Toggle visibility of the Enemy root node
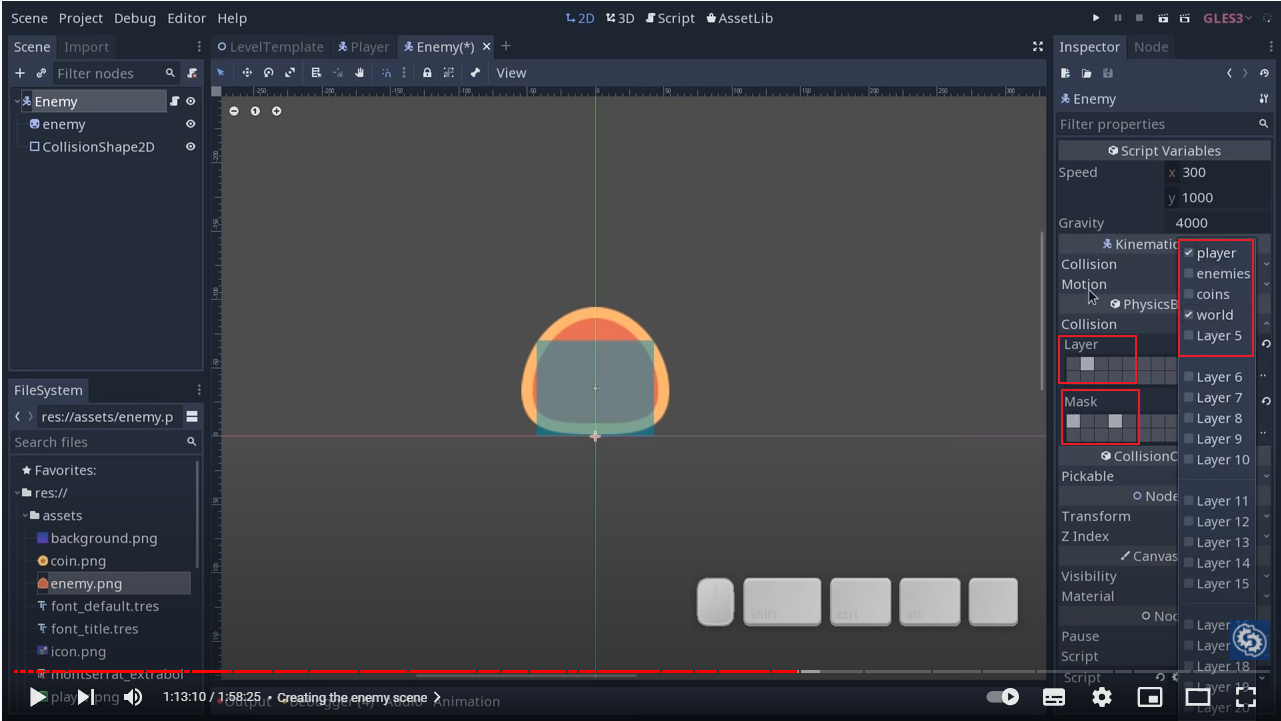 191,101
